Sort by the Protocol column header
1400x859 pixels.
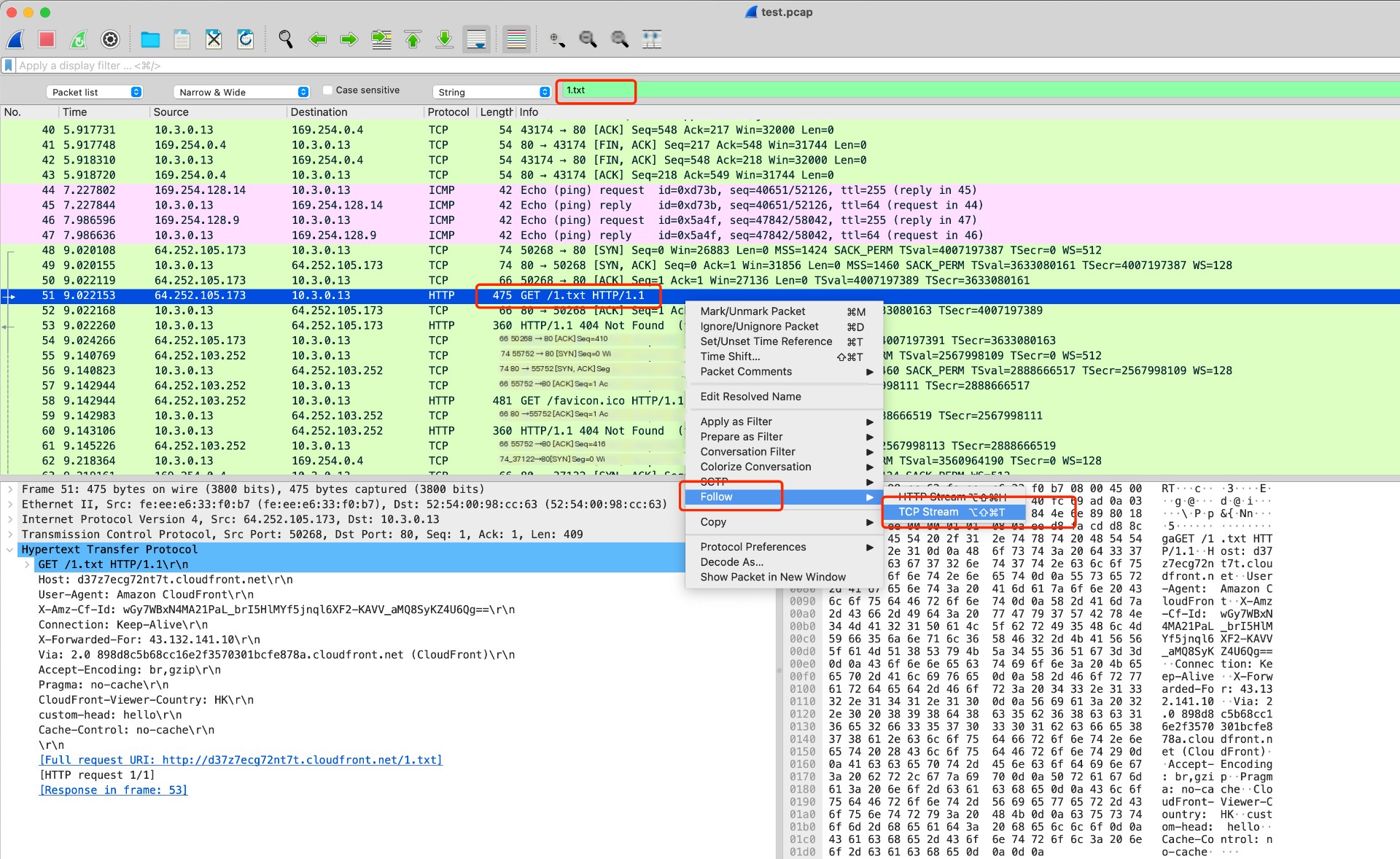(x=449, y=112)
